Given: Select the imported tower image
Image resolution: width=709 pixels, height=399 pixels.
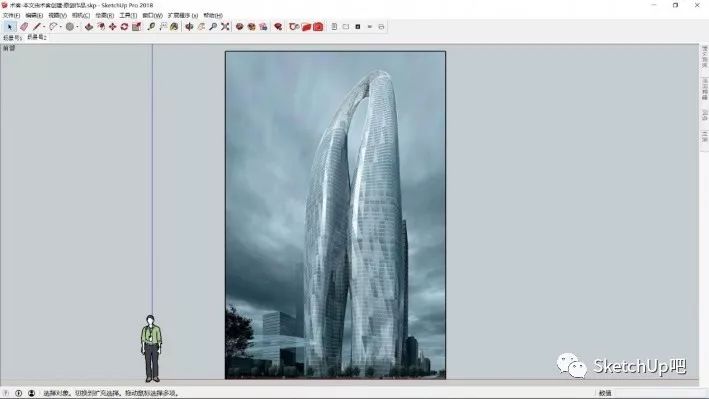Looking at the screenshot, I should click(x=335, y=215).
